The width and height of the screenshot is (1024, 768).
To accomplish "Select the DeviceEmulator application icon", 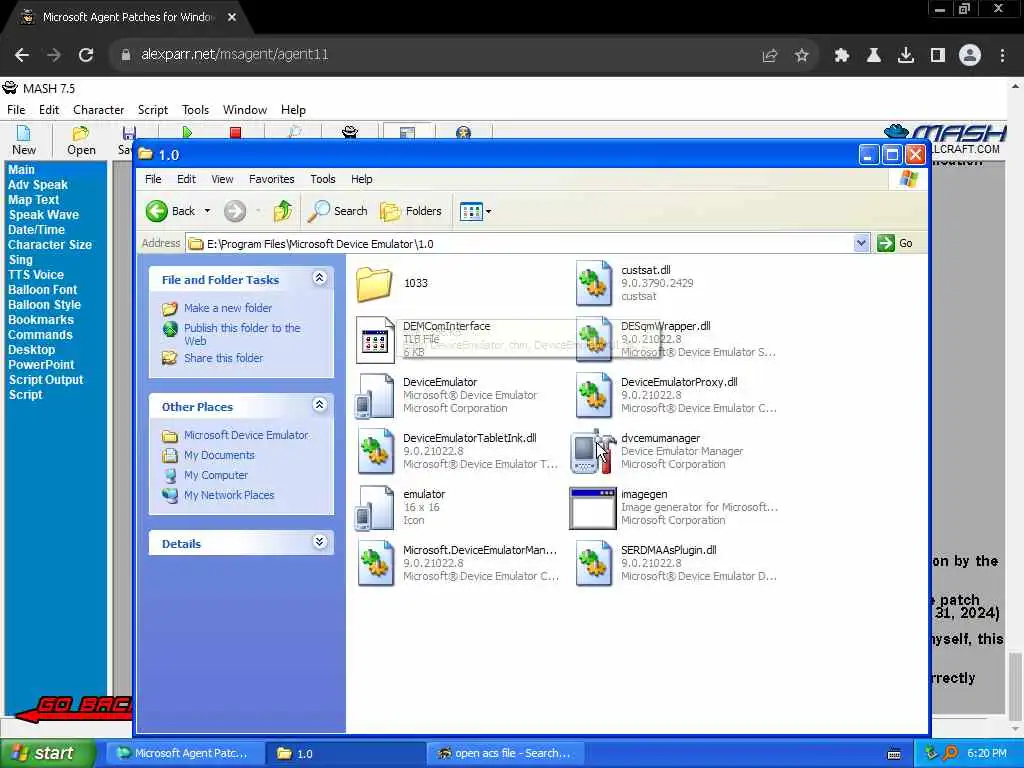I will click(x=374, y=396).
